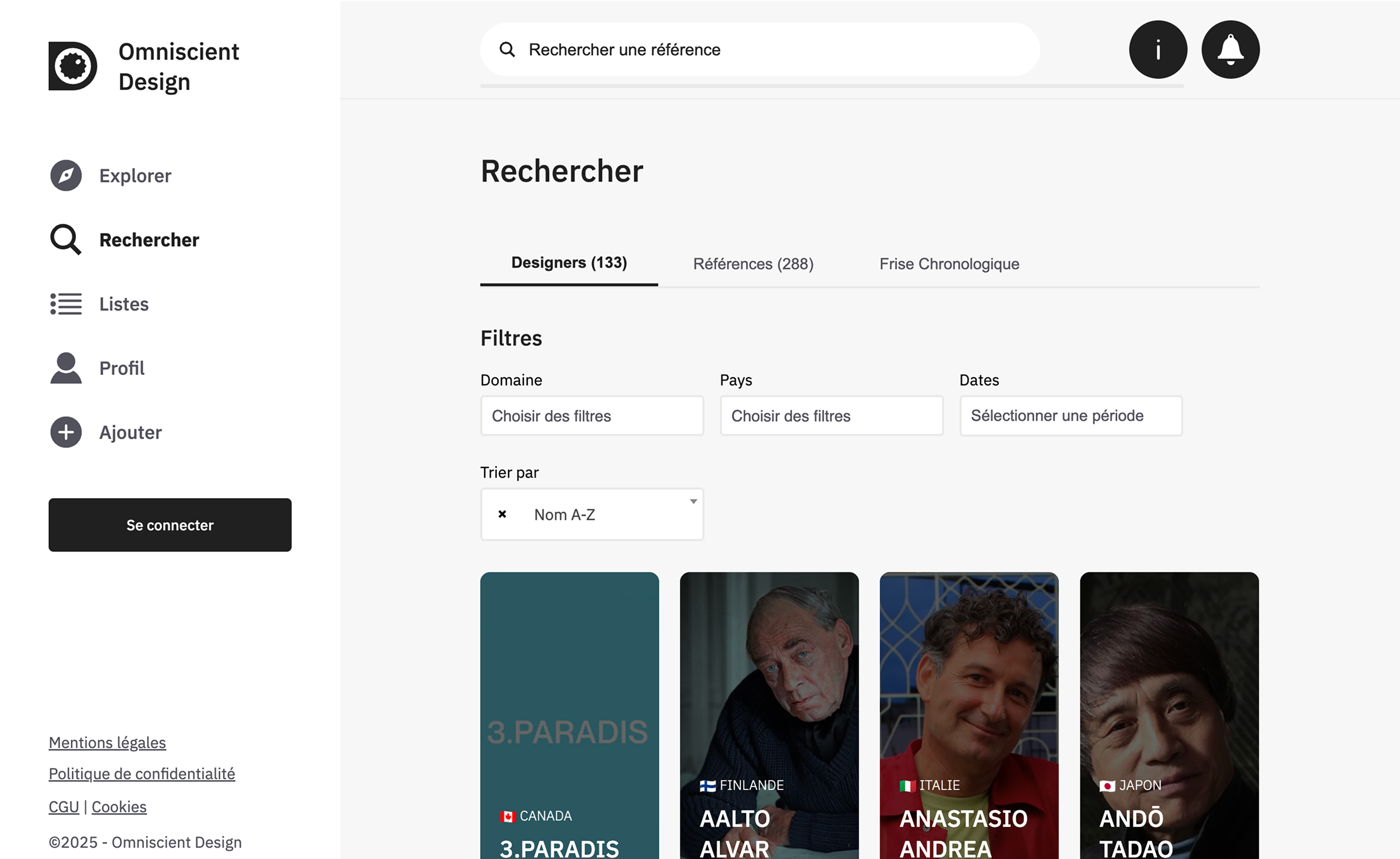Switch to the Frise Chronologique tab
The height and width of the screenshot is (859, 1400).
pyautogui.click(x=949, y=264)
